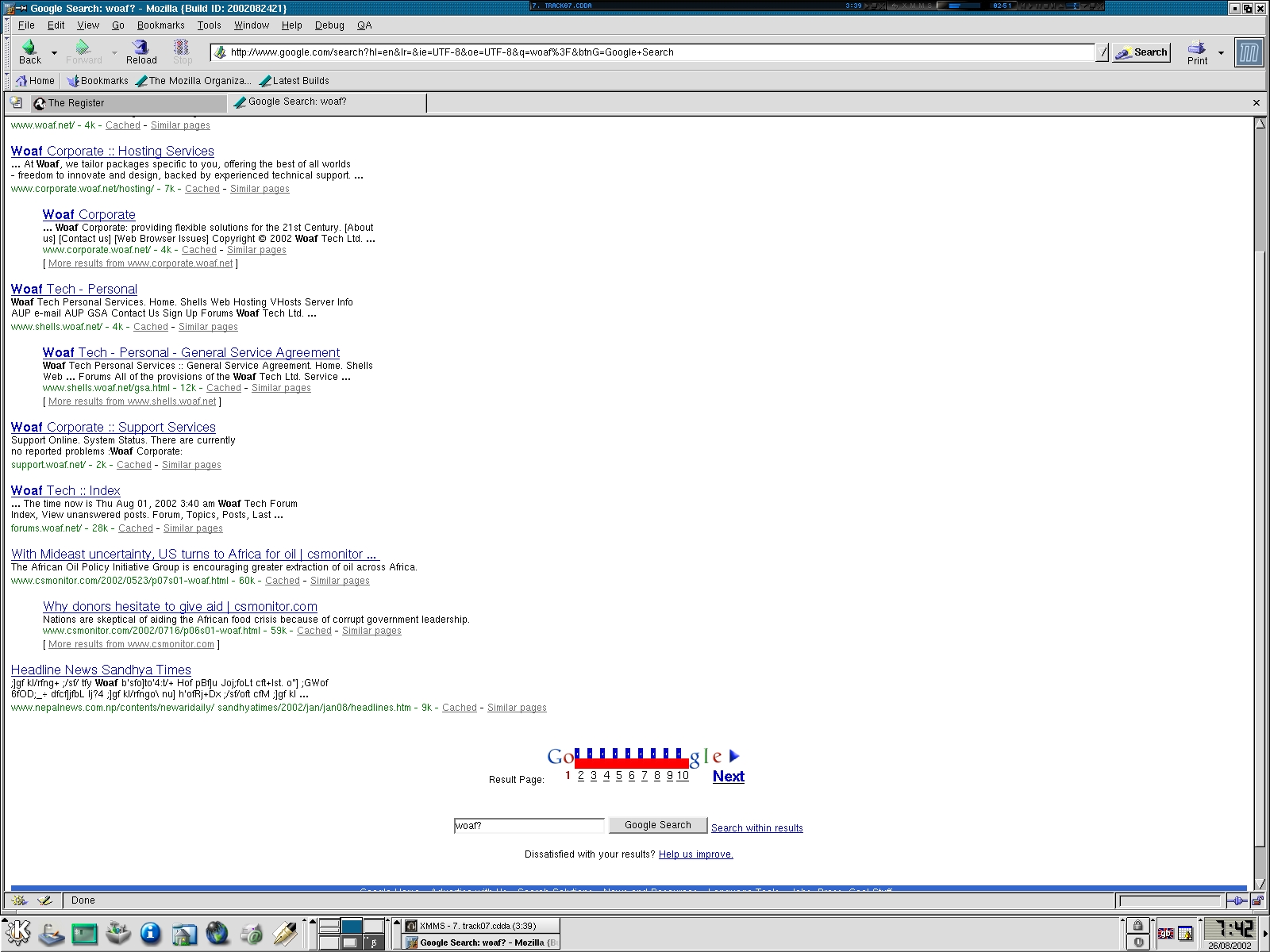Click the Next results page link
This screenshot has width=1270, height=952.
(729, 777)
